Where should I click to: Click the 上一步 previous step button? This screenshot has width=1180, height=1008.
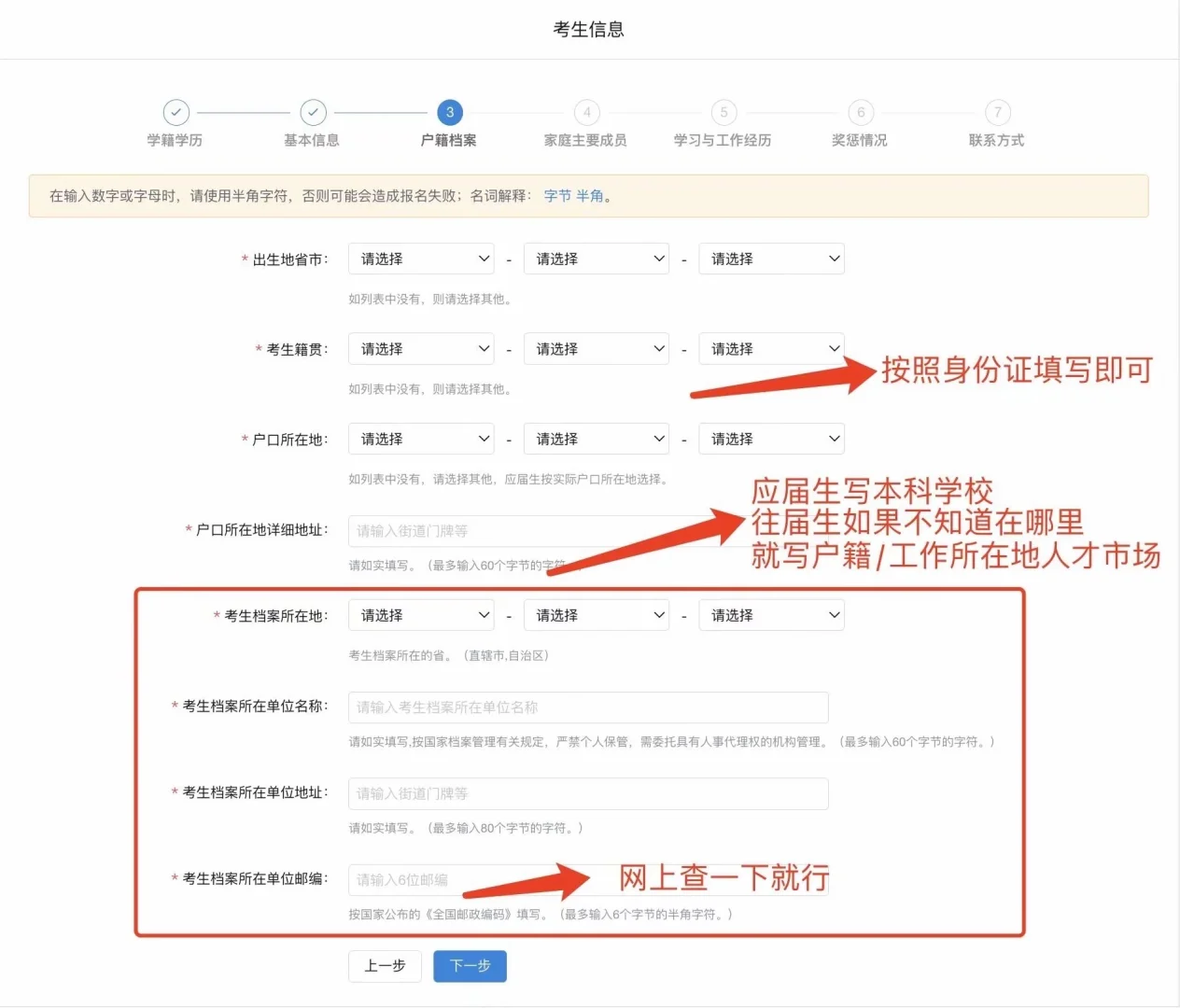point(385,966)
